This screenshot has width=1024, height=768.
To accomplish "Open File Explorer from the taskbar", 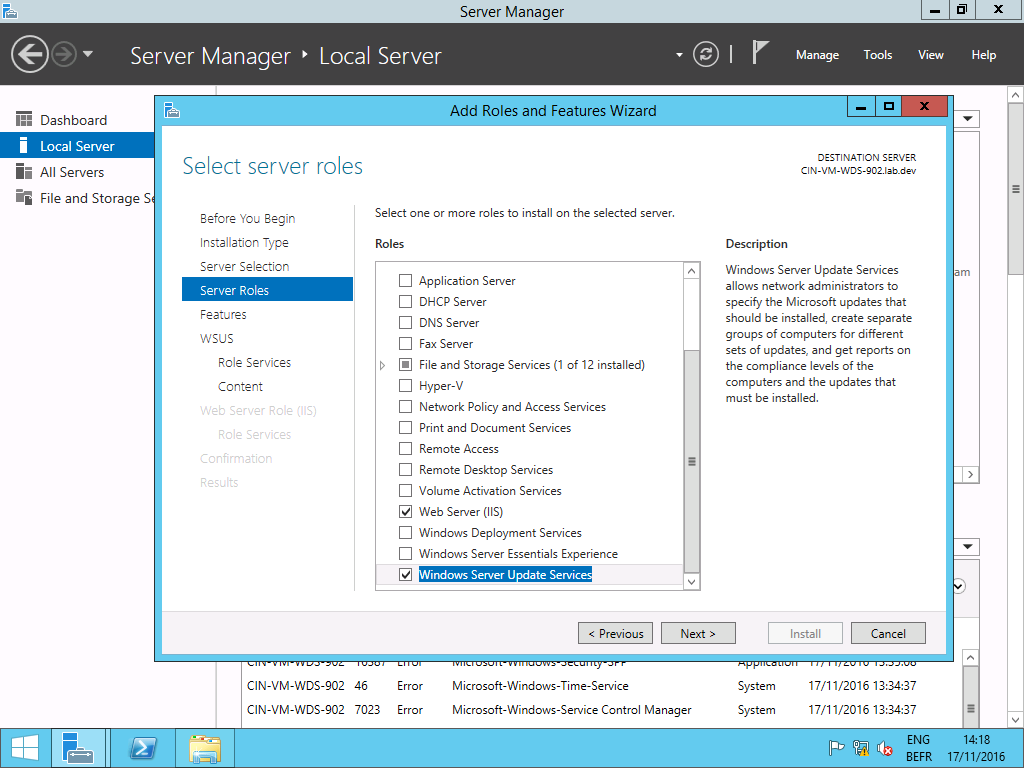I will 205,748.
